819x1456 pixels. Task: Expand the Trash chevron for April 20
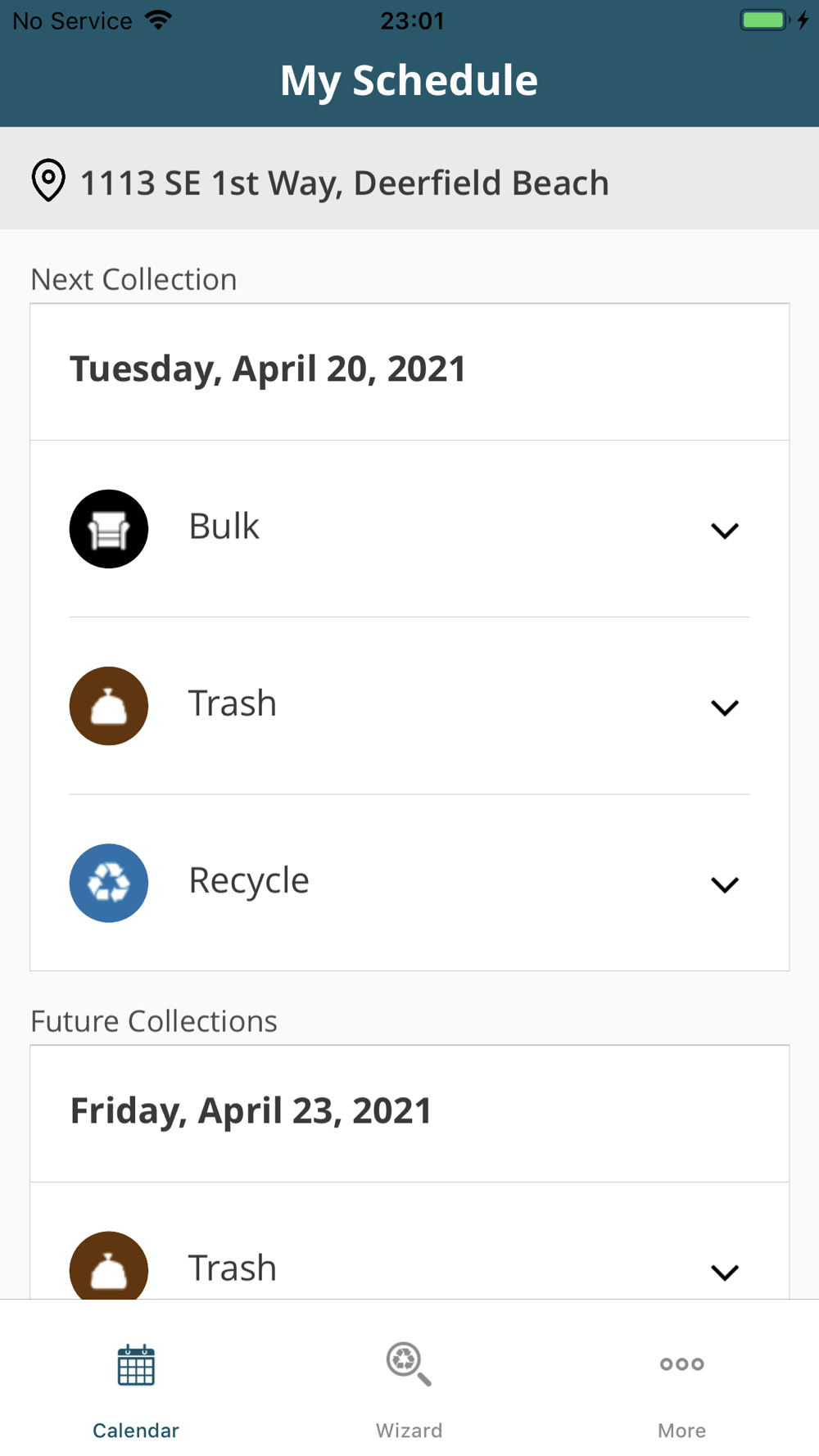(725, 708)
